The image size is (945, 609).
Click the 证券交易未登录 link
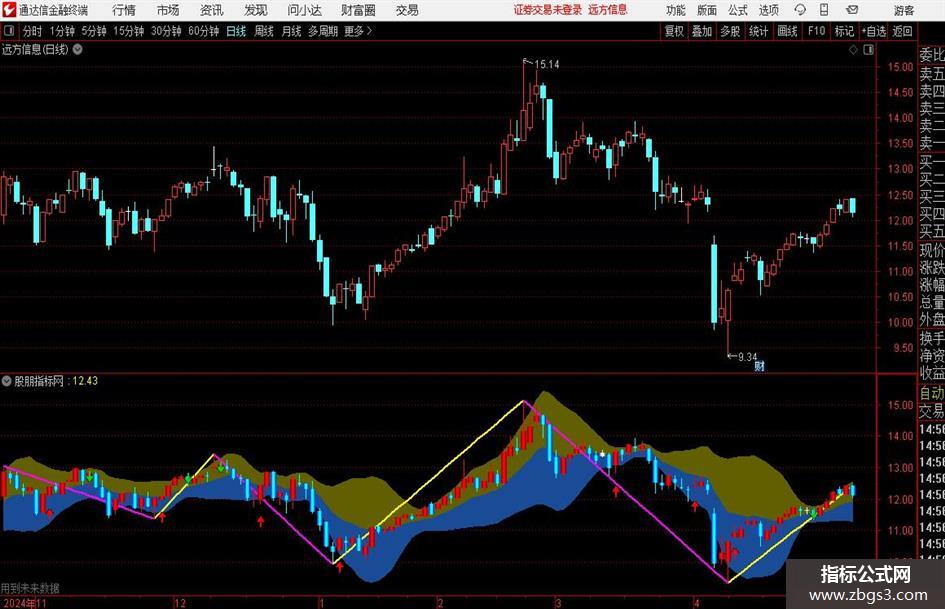(x=548, y=10)
